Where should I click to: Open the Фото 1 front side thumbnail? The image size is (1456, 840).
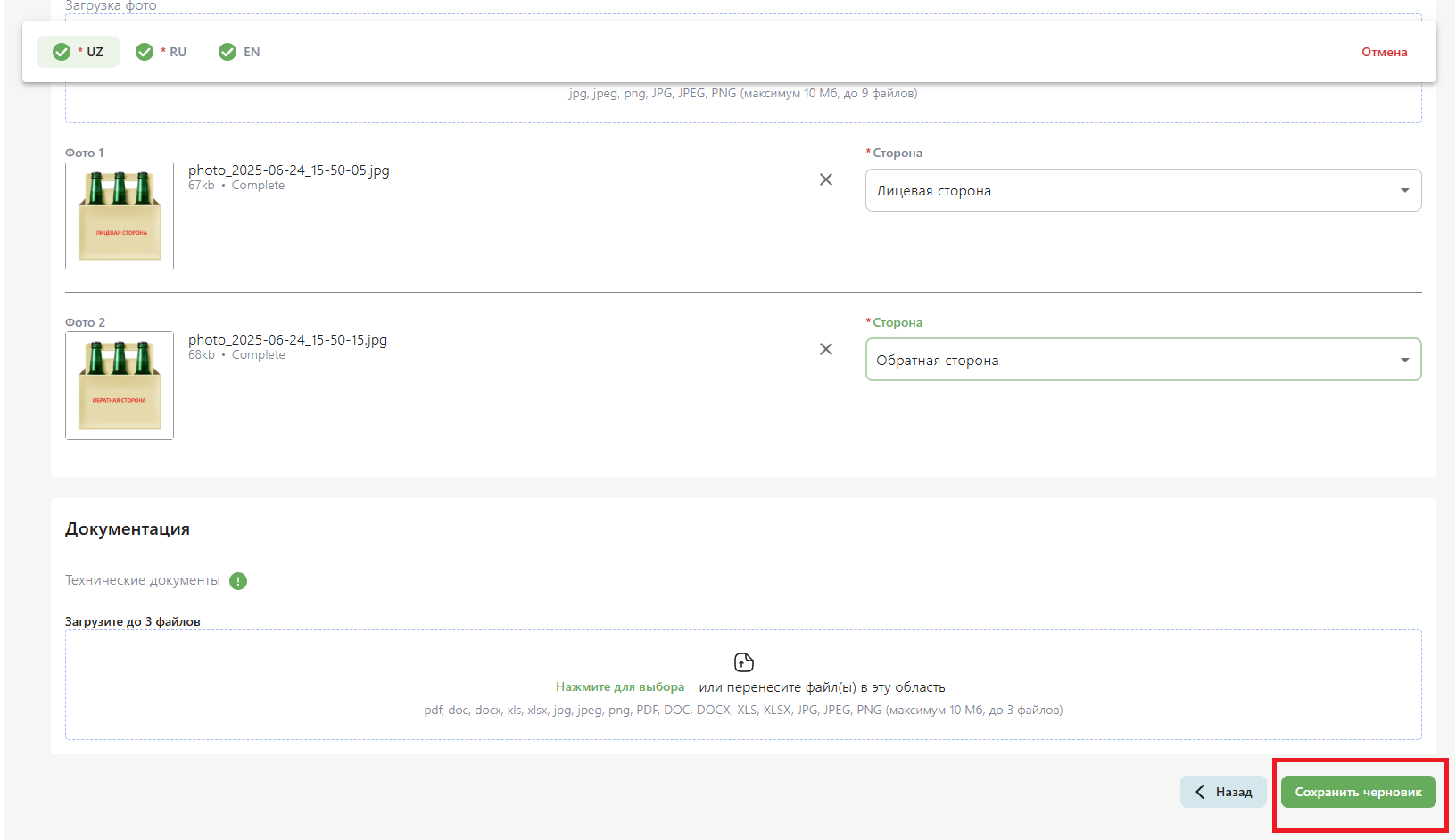pyautogui.click(x=120, y=216)
